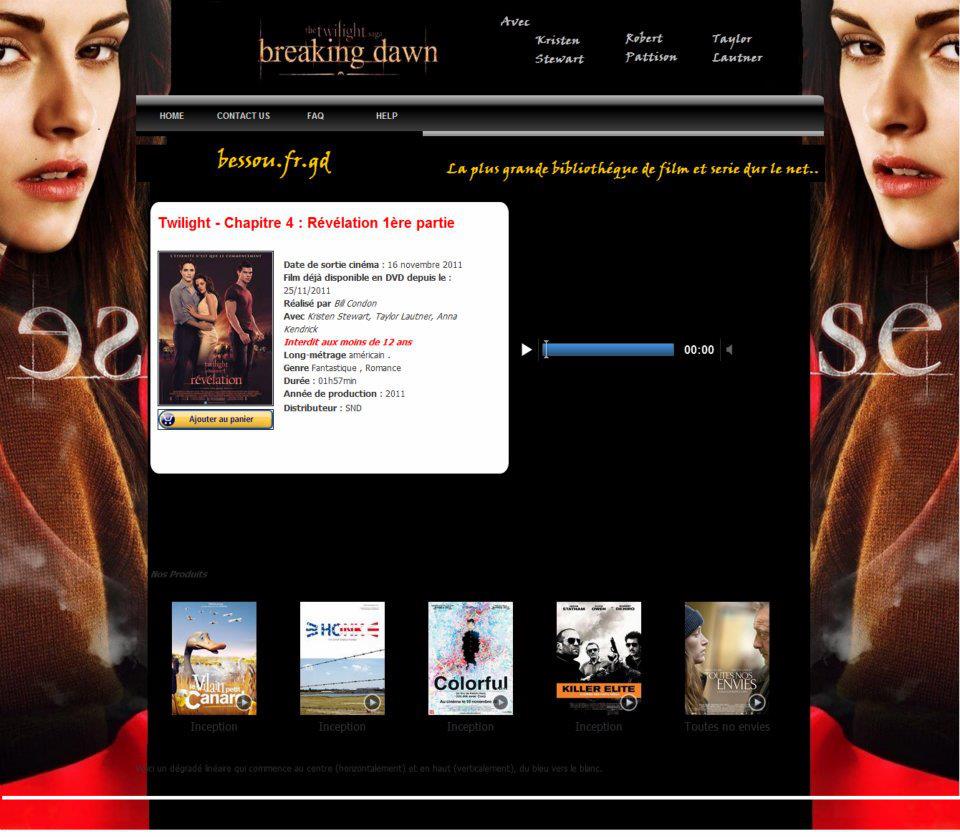Click the 'La plus grande bibliothéque' tagline

coord(632,169)
